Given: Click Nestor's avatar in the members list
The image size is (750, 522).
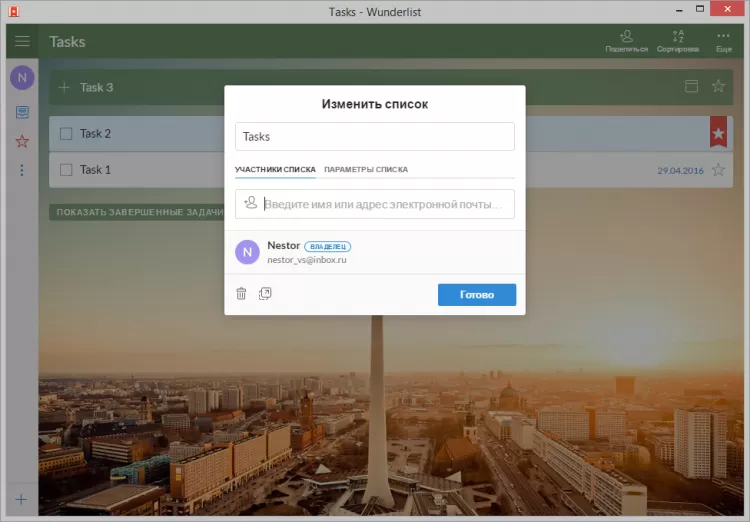Looking at the screenshot, I should tap(247, 252).
